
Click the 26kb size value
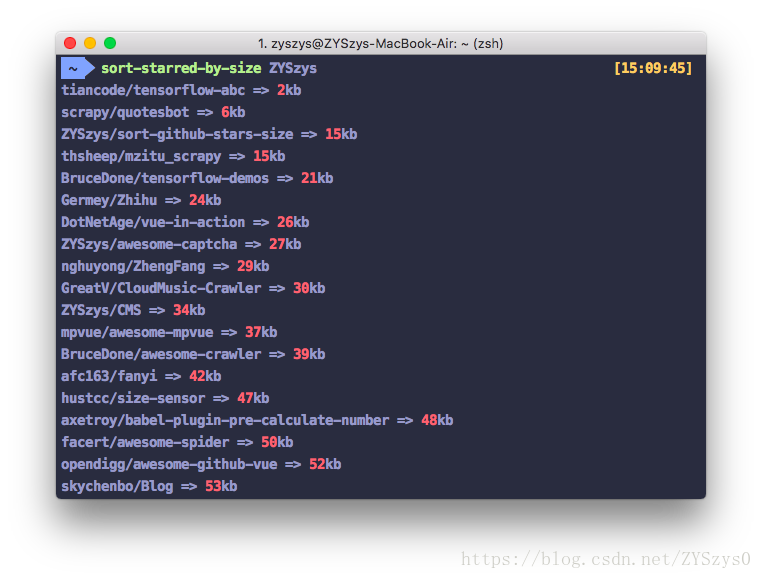click(x=293, y=222)
